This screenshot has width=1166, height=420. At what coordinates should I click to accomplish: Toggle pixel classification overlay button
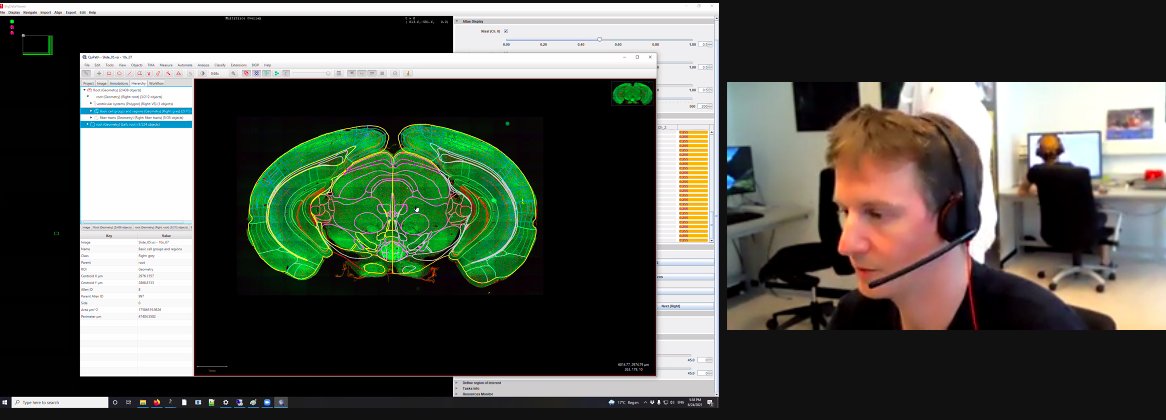(286, 74)
